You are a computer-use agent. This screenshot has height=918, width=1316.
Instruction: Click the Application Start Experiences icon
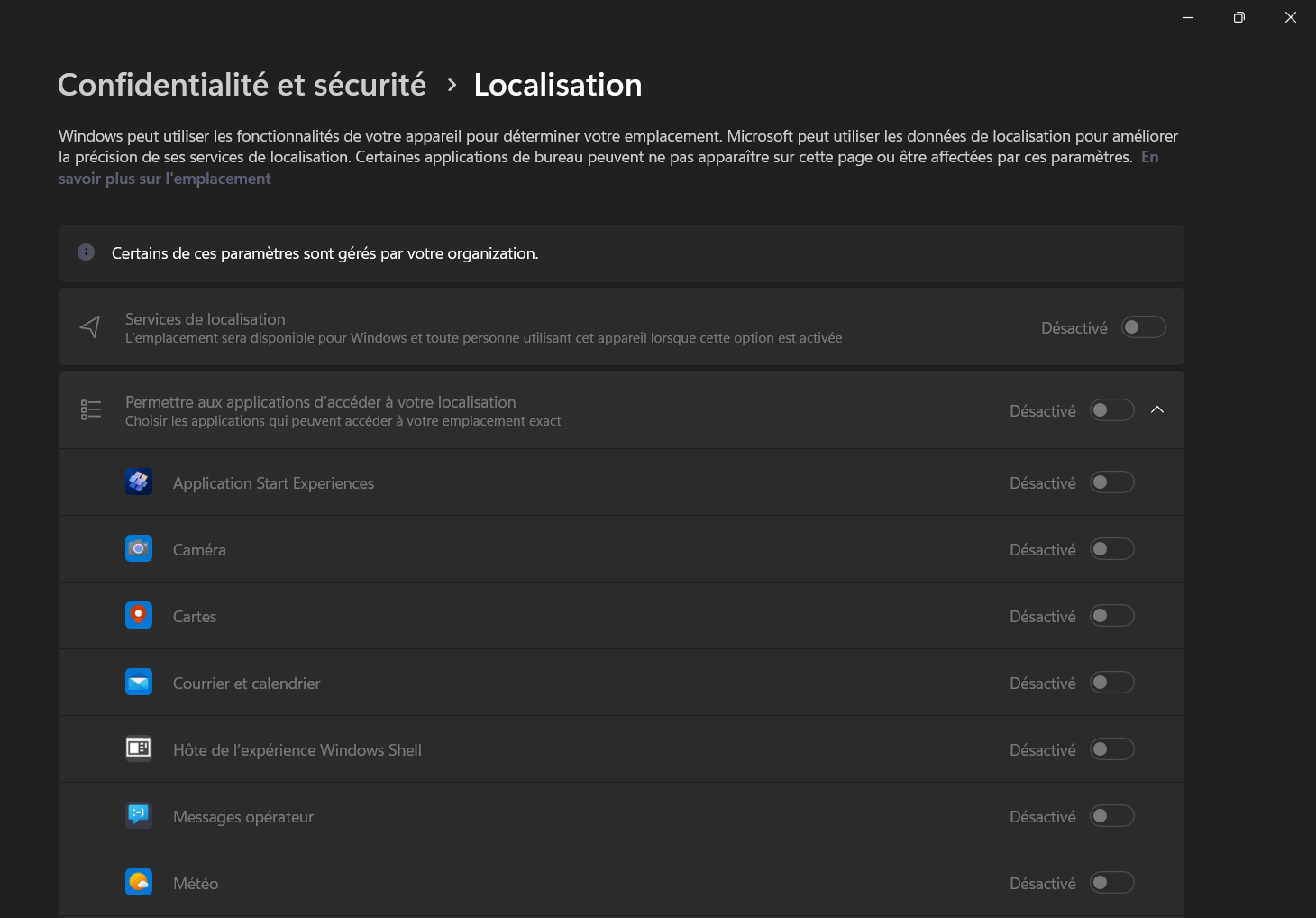[139, 482]
